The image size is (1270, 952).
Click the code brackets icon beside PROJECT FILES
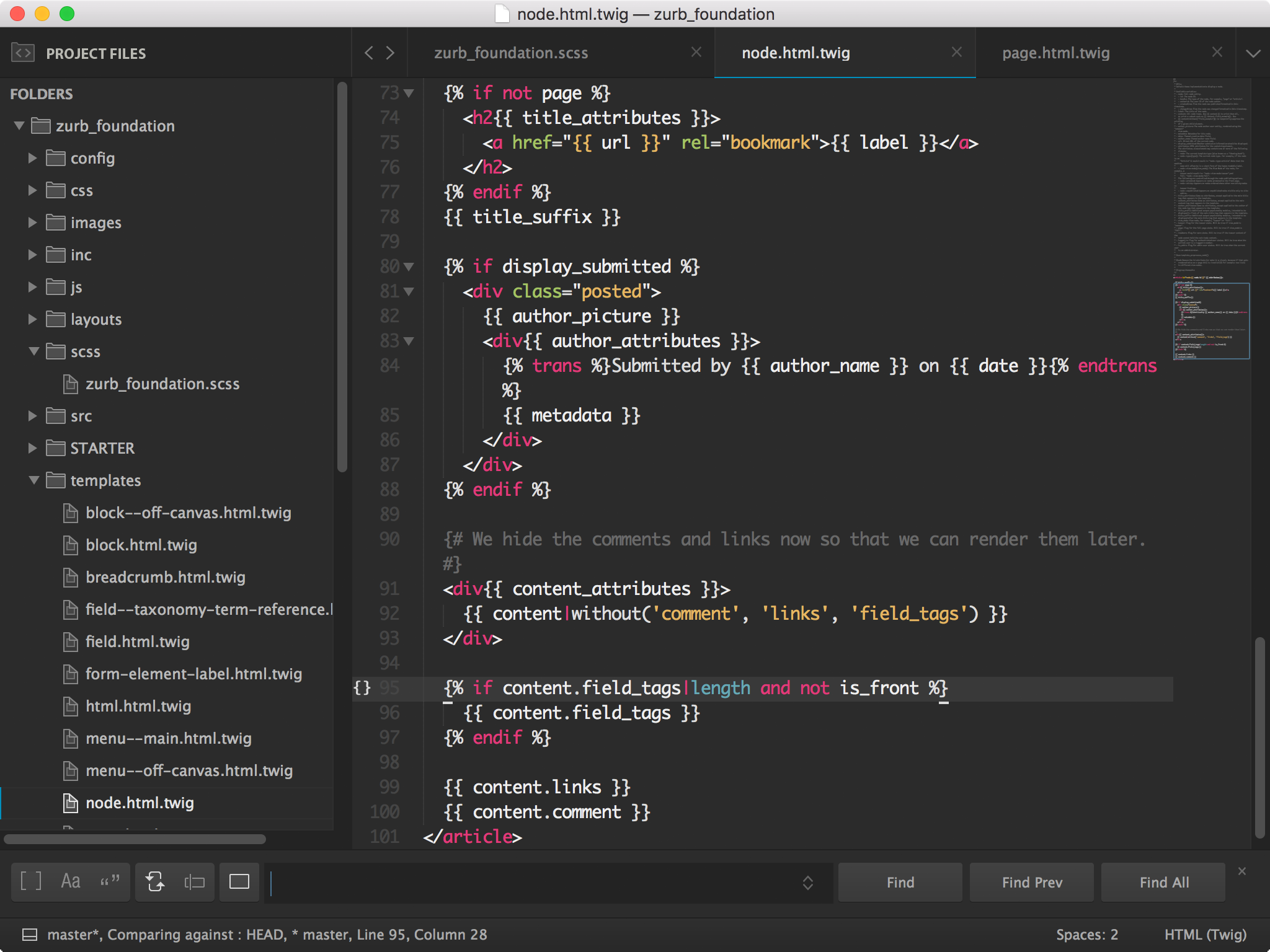(x=23, y=53)
